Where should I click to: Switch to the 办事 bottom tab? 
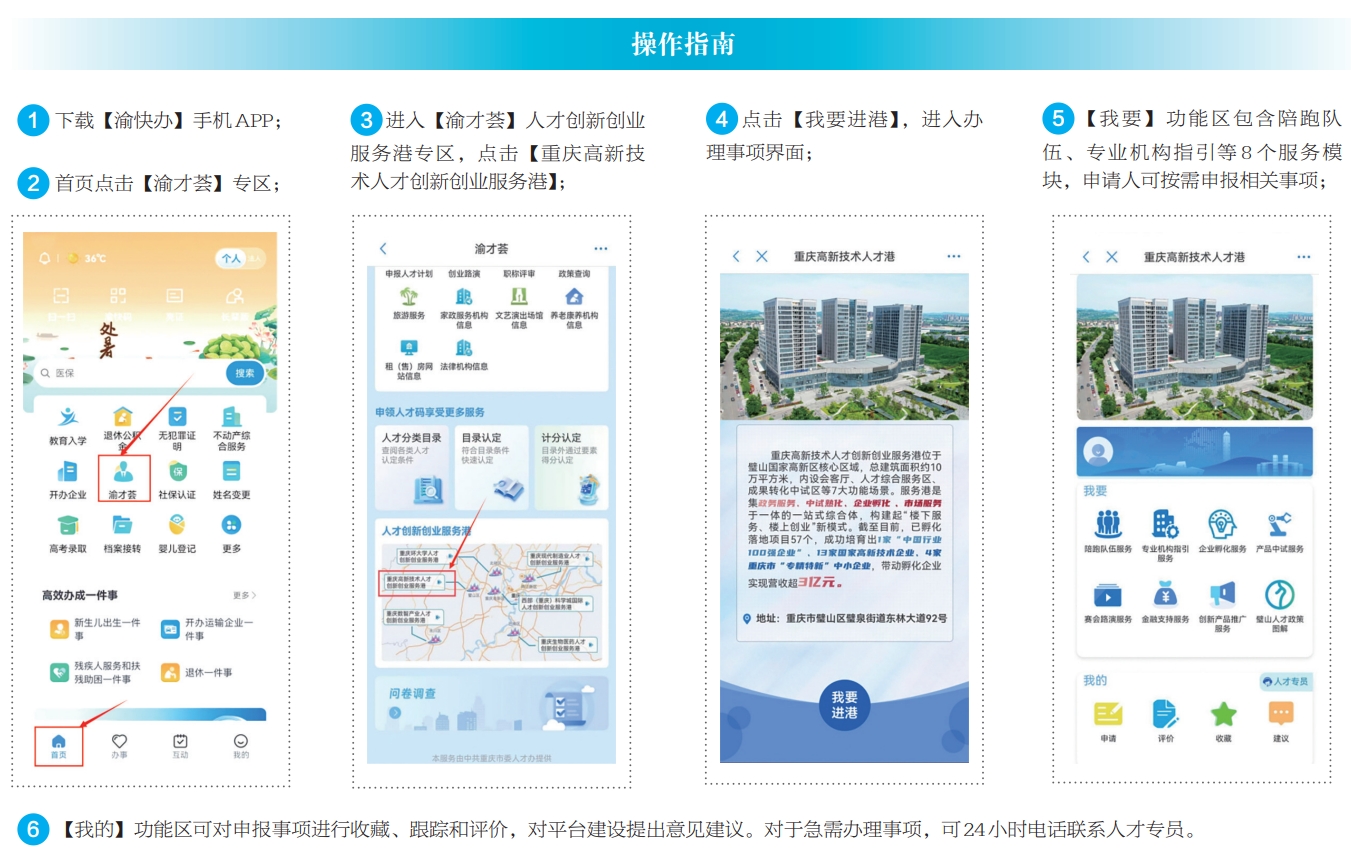[x=119, y=746]
